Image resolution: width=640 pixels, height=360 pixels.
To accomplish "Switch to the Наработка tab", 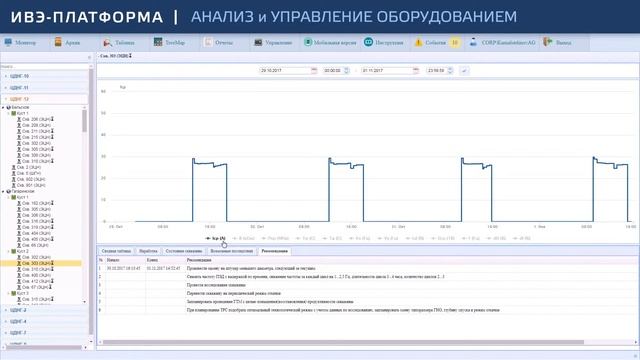I will click(x=148, y=251).
